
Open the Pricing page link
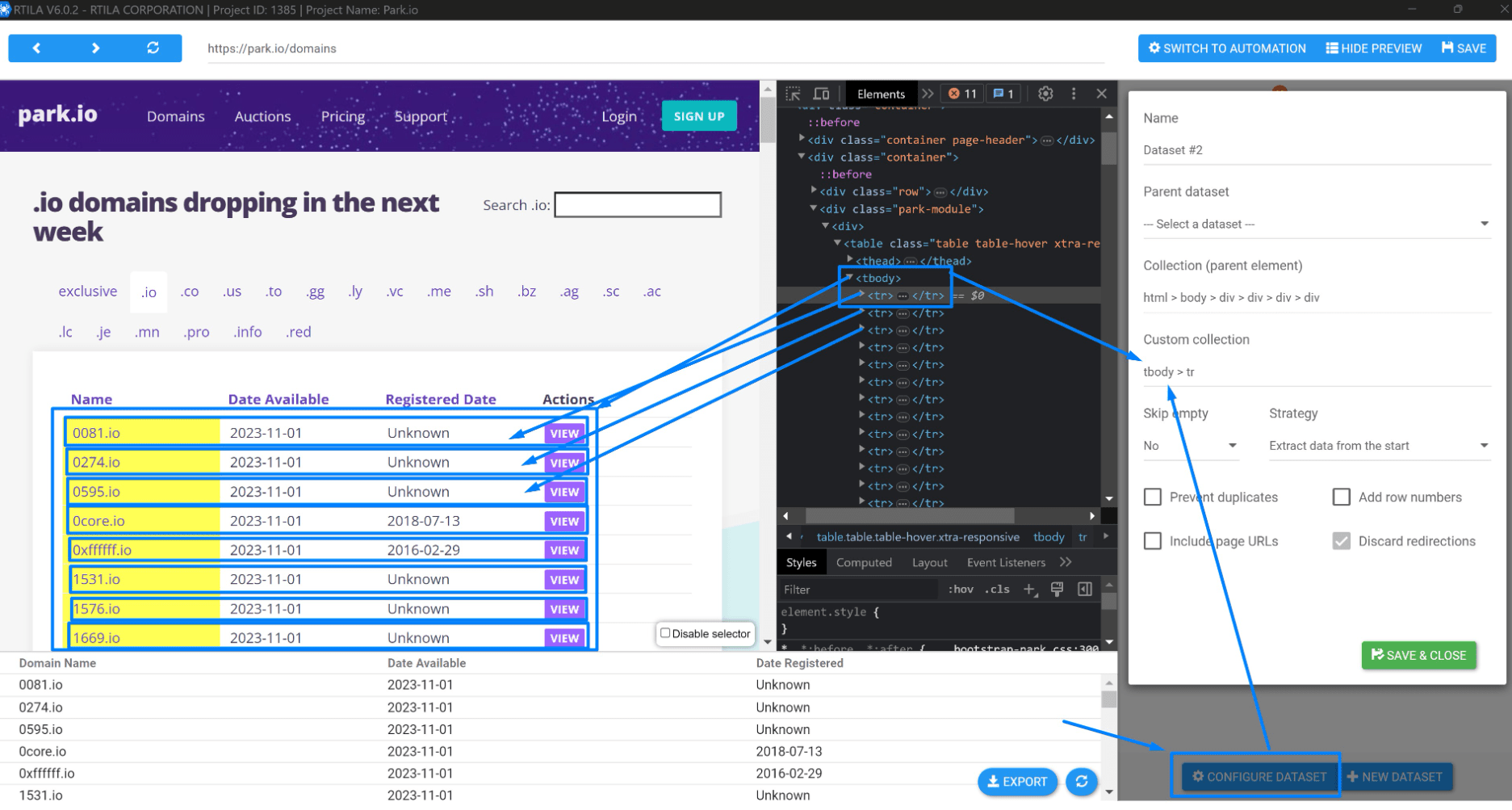[x=343, y=116]
